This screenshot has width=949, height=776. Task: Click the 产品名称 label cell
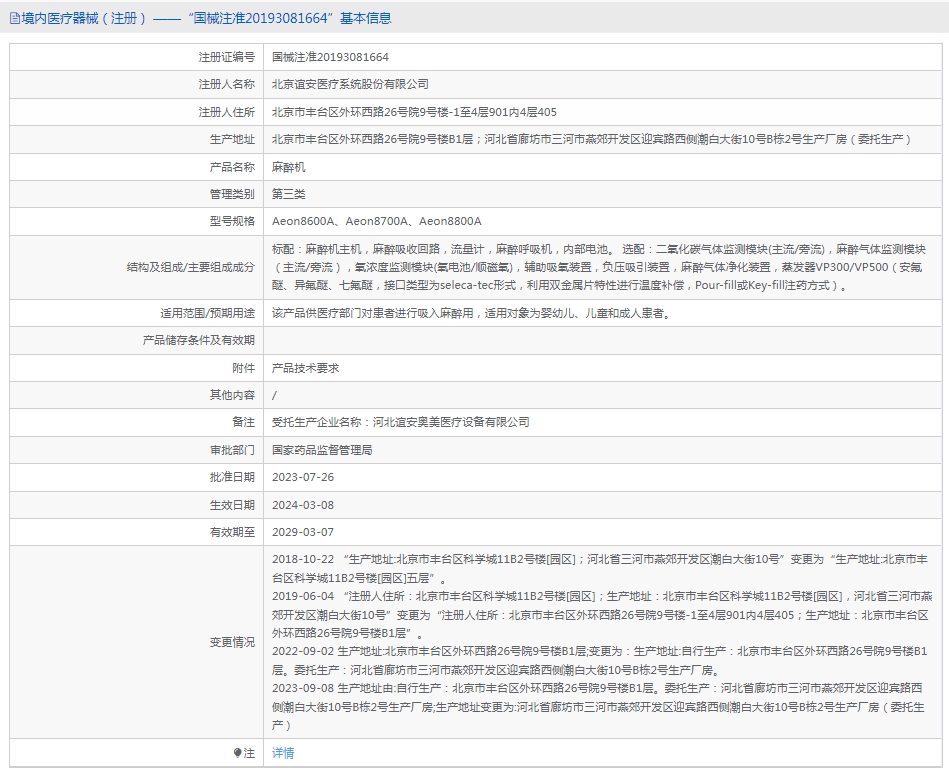pyautogui.click(x=136, y=167)
